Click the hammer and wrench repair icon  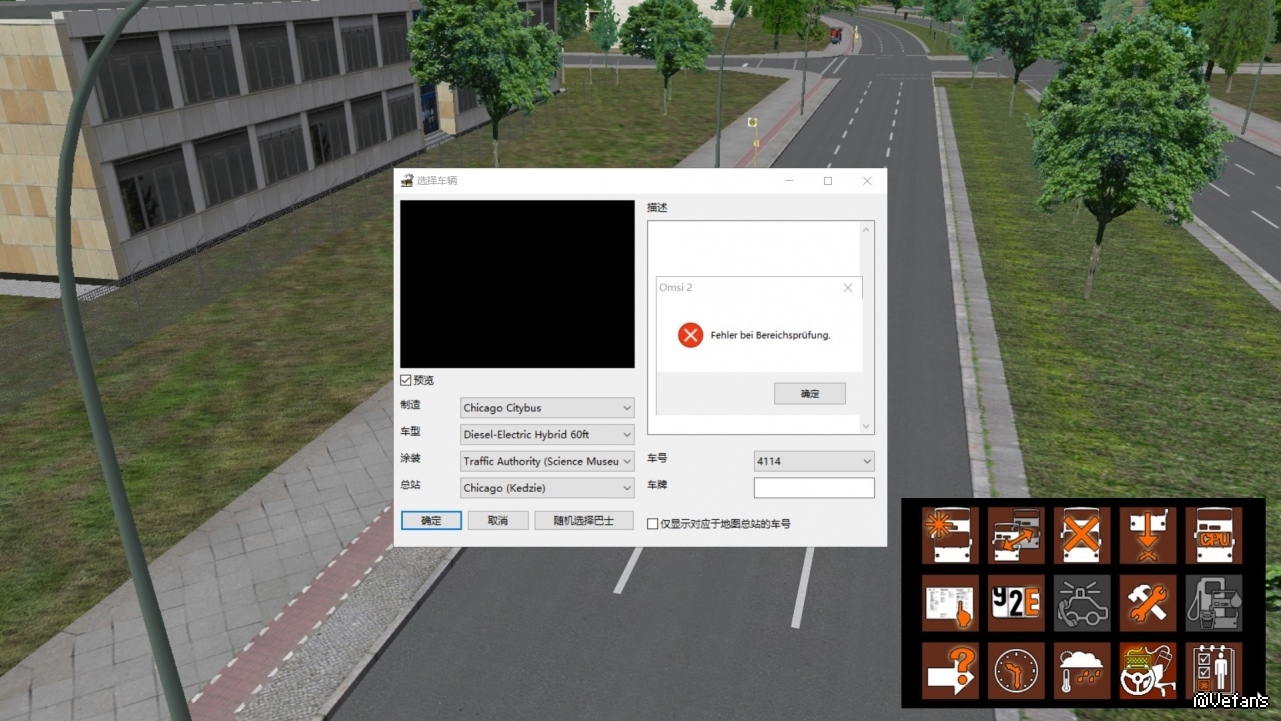1148,603
